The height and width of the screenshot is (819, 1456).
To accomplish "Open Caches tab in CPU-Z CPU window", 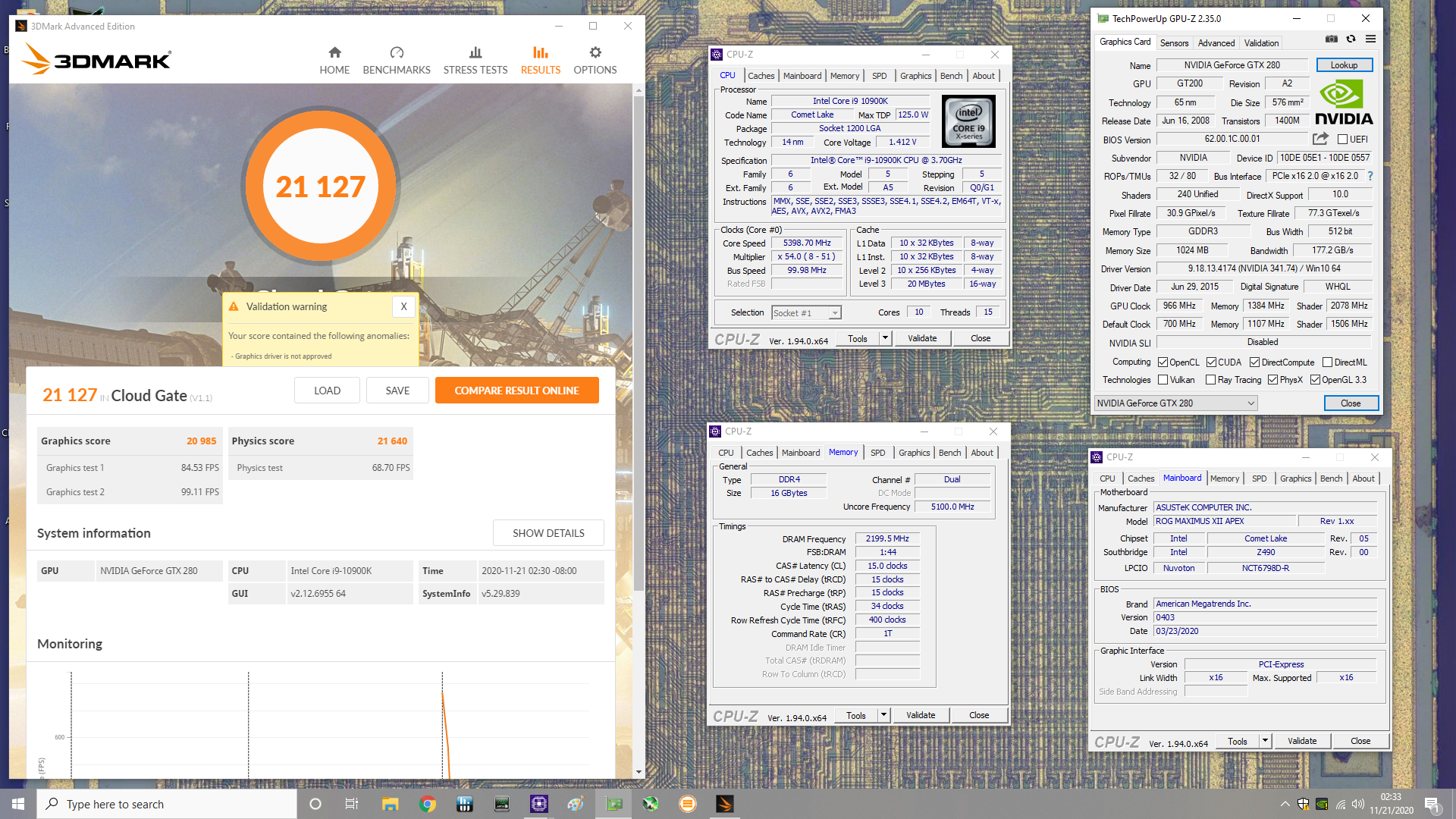I will [x=761, y=76].
